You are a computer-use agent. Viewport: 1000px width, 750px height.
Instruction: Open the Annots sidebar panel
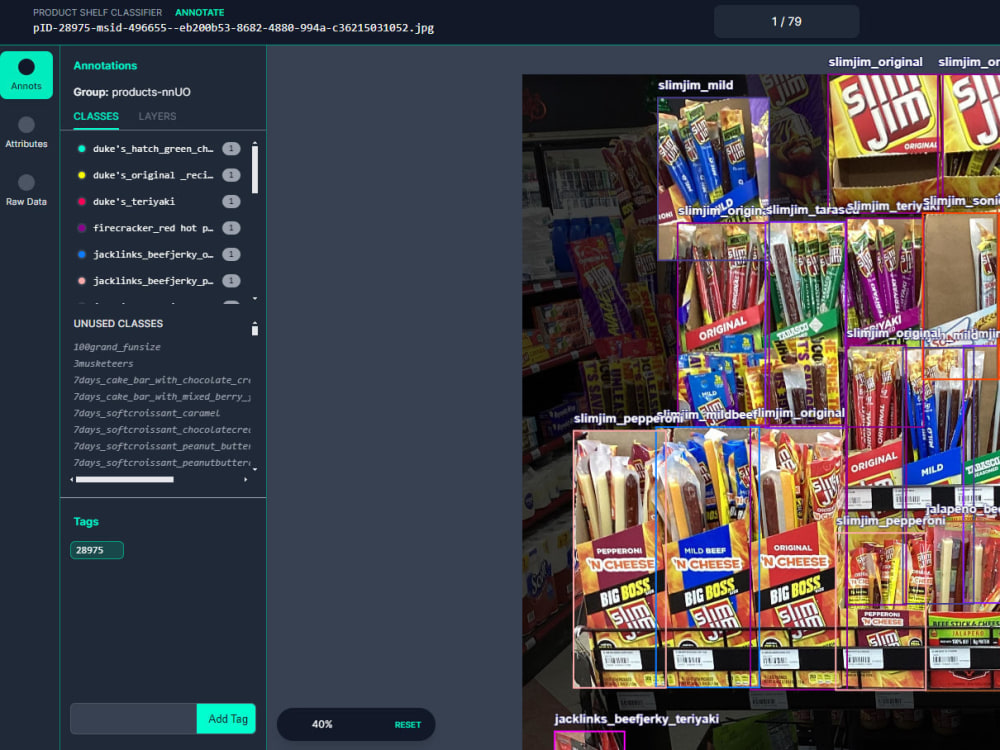pyautogui.click(x=26, y=75)
